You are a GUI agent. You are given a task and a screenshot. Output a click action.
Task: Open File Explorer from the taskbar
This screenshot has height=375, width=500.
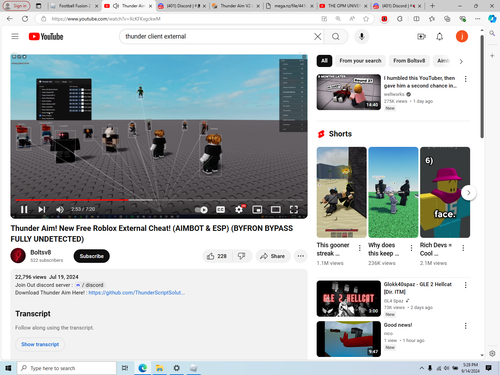[159, 368]
